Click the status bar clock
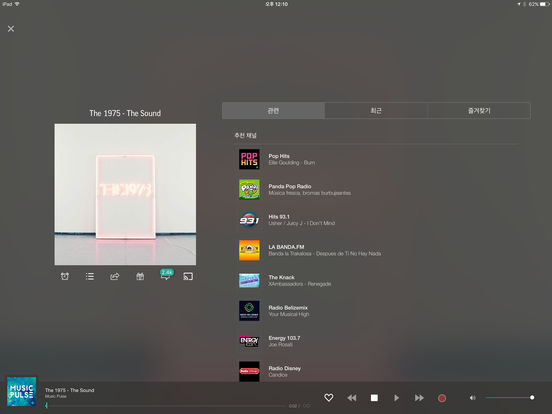Viewport: 552px width, 414px height. (277, 4)
